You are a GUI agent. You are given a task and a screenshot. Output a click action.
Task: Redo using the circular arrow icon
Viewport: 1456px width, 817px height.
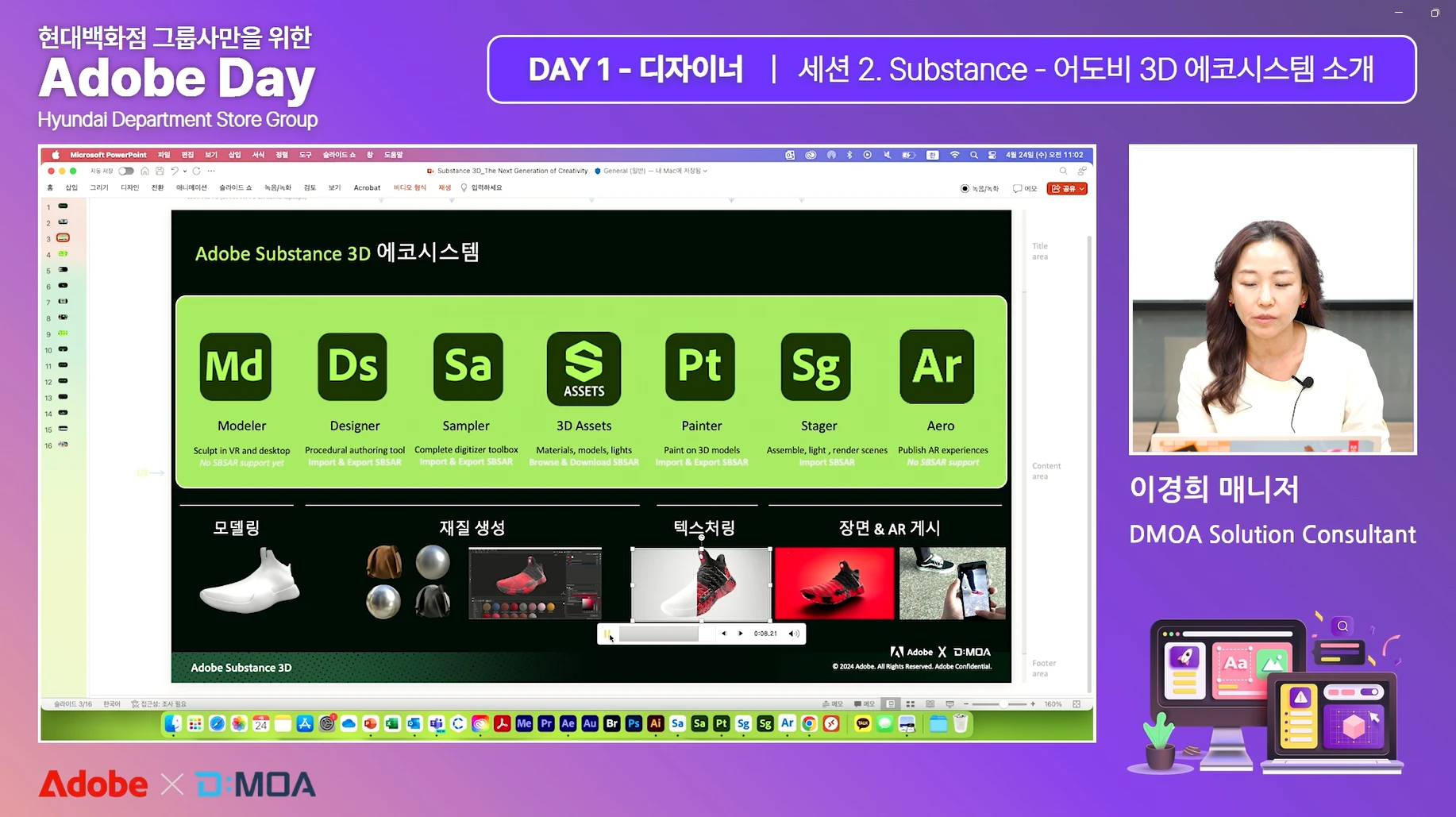[x=196, y=171]
